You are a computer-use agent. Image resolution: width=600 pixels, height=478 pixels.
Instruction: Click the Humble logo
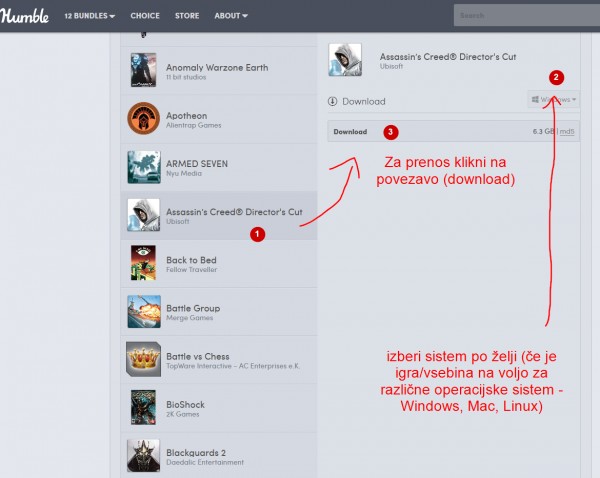(24, 16)
